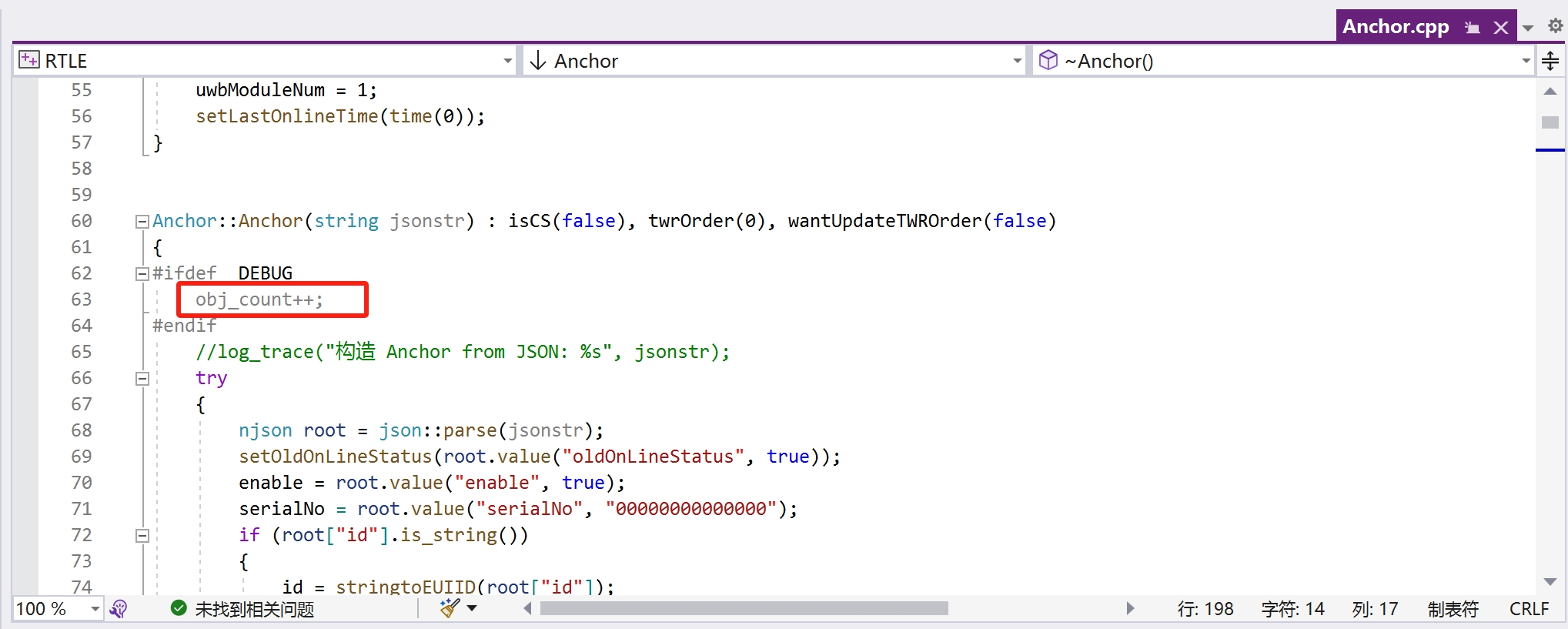The width and height of the screenshot is (1568, 629).
Task: Open the active documents list arrow
Action: coord(1528,28)
